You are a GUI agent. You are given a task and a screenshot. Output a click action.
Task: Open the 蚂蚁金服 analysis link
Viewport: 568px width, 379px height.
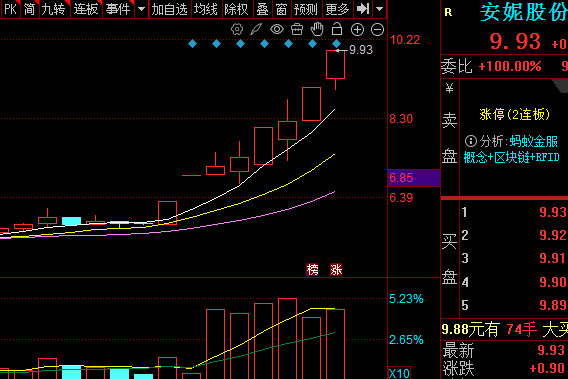pyautogui.click(x=533, y=141)
